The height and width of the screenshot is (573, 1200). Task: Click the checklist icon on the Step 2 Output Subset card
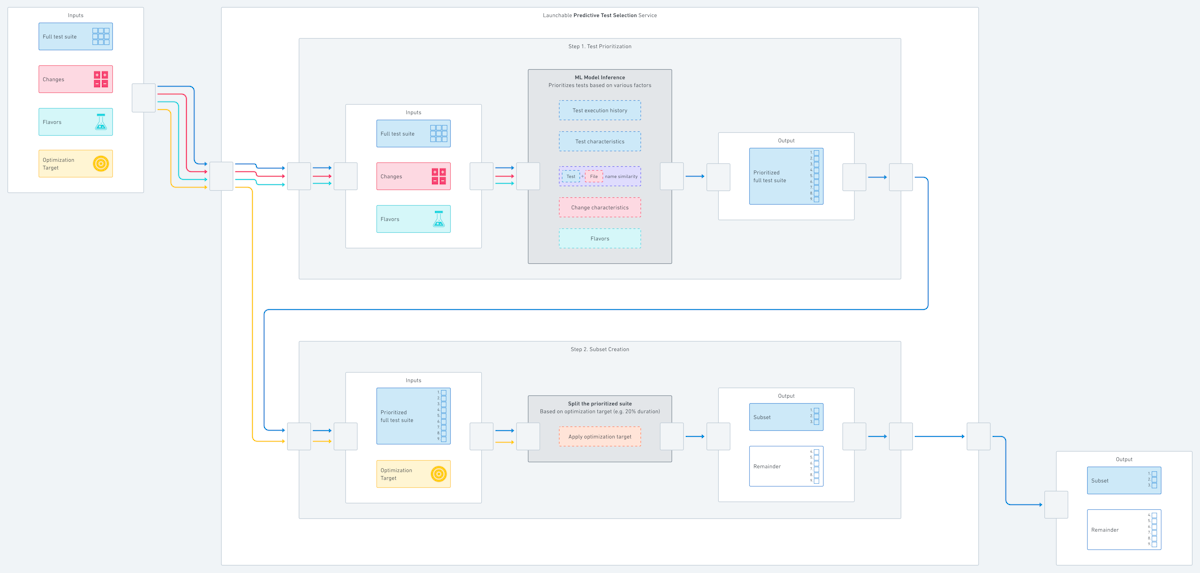[815, 416]
